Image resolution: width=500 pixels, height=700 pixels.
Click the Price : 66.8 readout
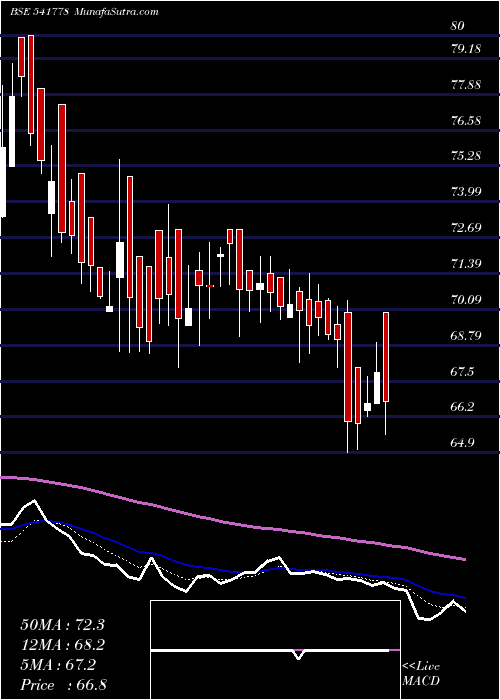pos(63,685)
